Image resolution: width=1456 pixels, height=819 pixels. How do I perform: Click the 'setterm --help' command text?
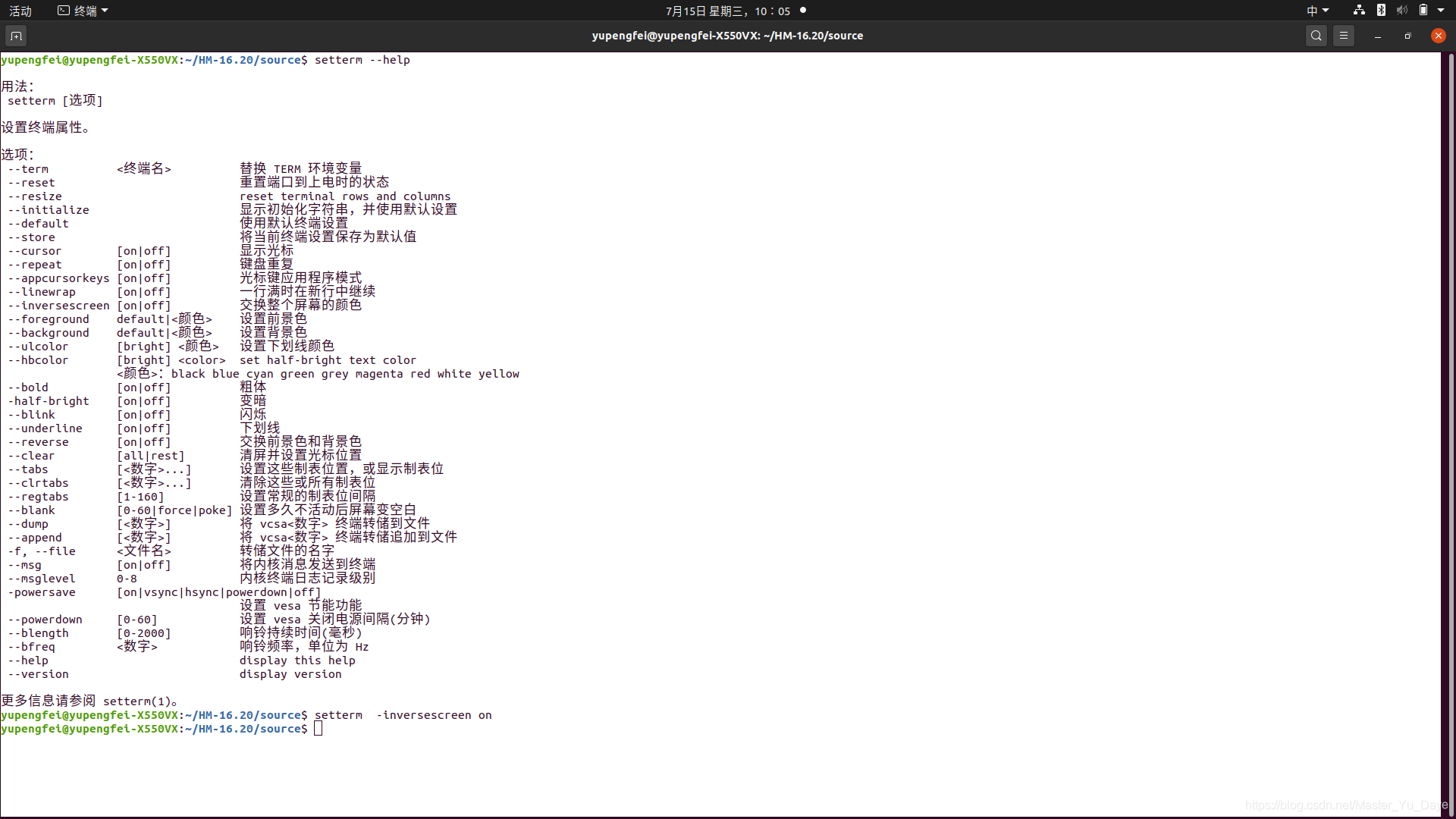[362, 60]
